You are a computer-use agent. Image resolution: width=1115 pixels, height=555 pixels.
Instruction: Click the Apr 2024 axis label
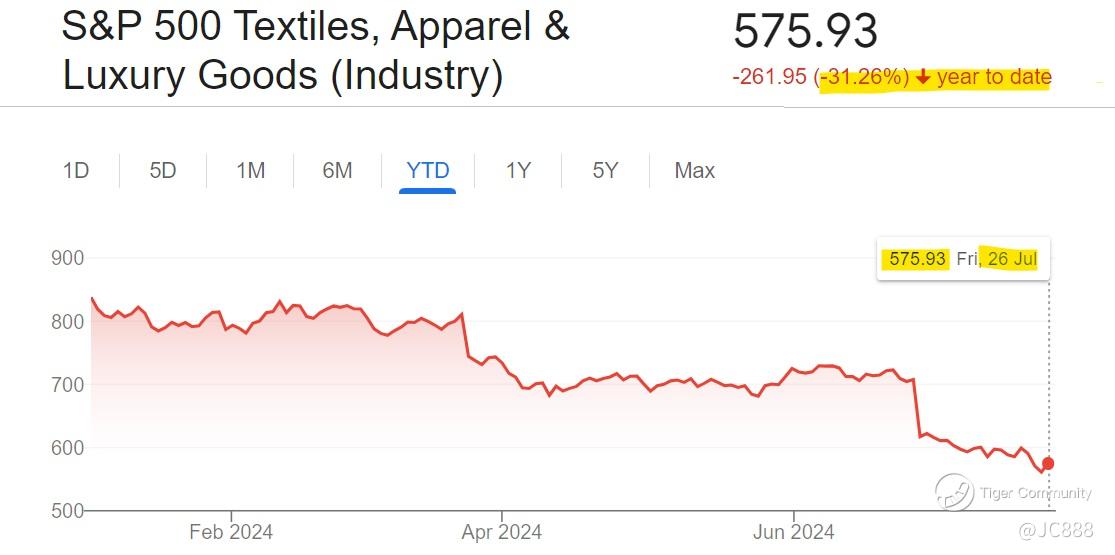(x=500, y=532)
